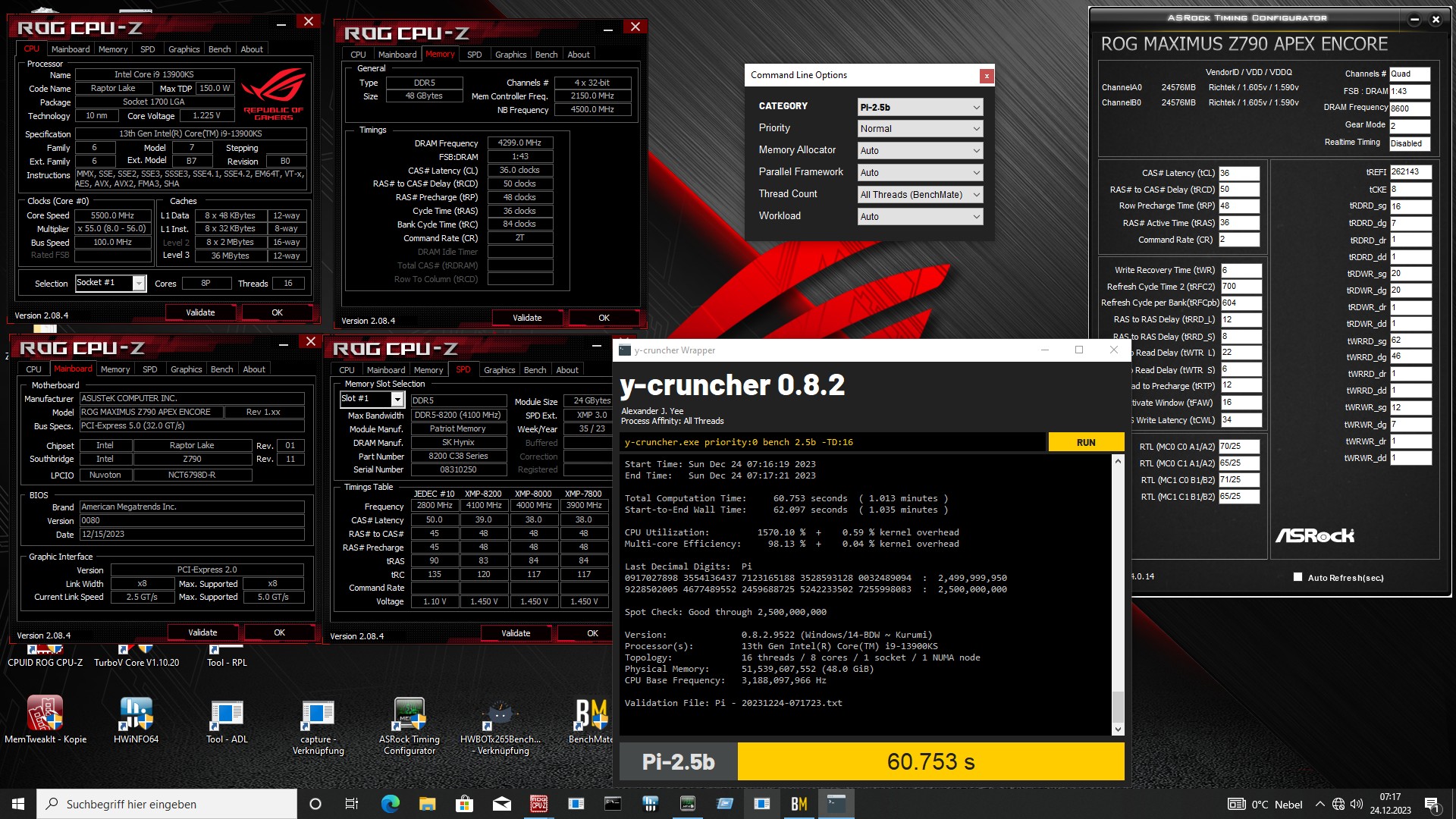Click Validate in the CPU-Z Mainboard window

(x=202, y=632)
